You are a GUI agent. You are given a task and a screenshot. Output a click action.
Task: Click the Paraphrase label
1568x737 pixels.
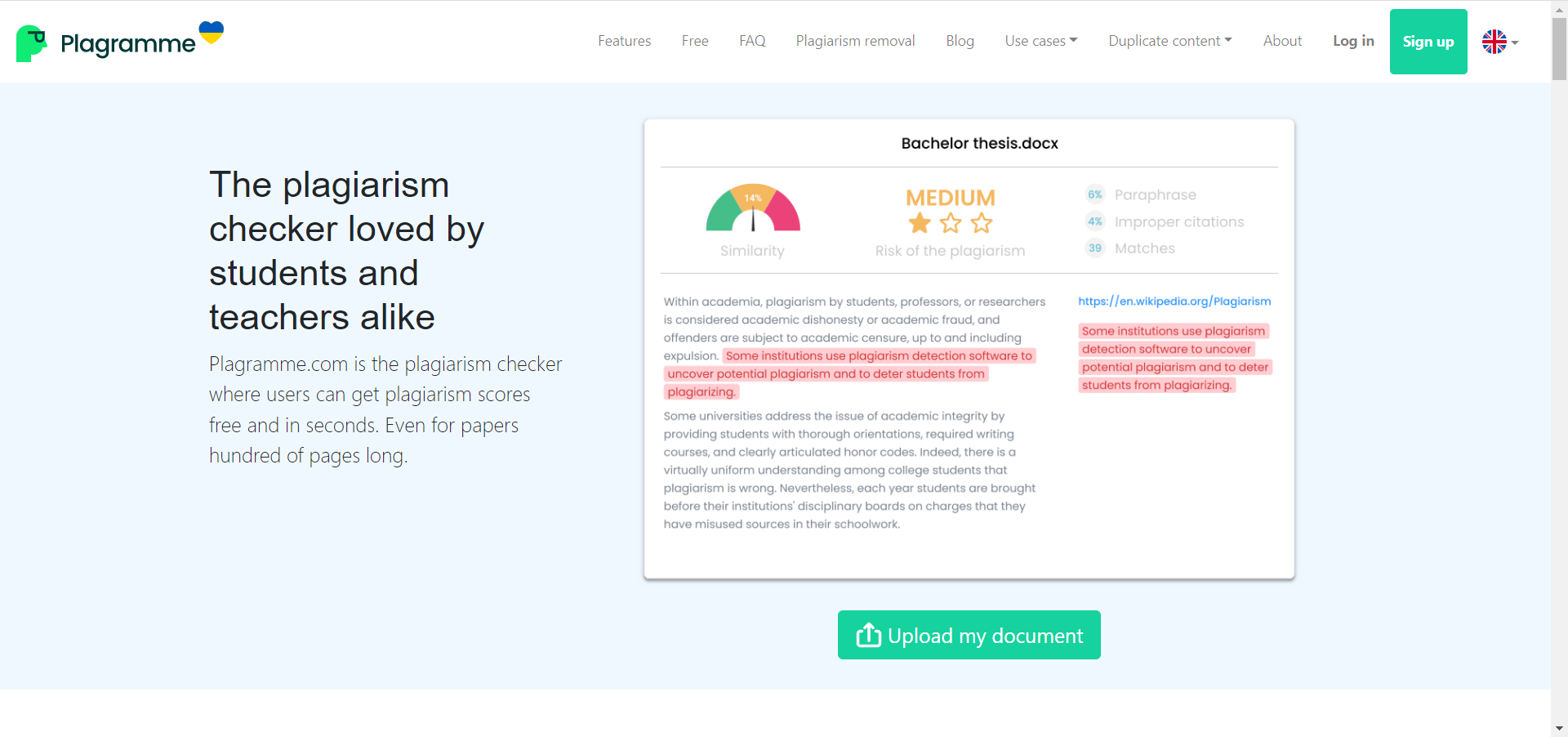pyautogui.click(x=1156, y=194)
